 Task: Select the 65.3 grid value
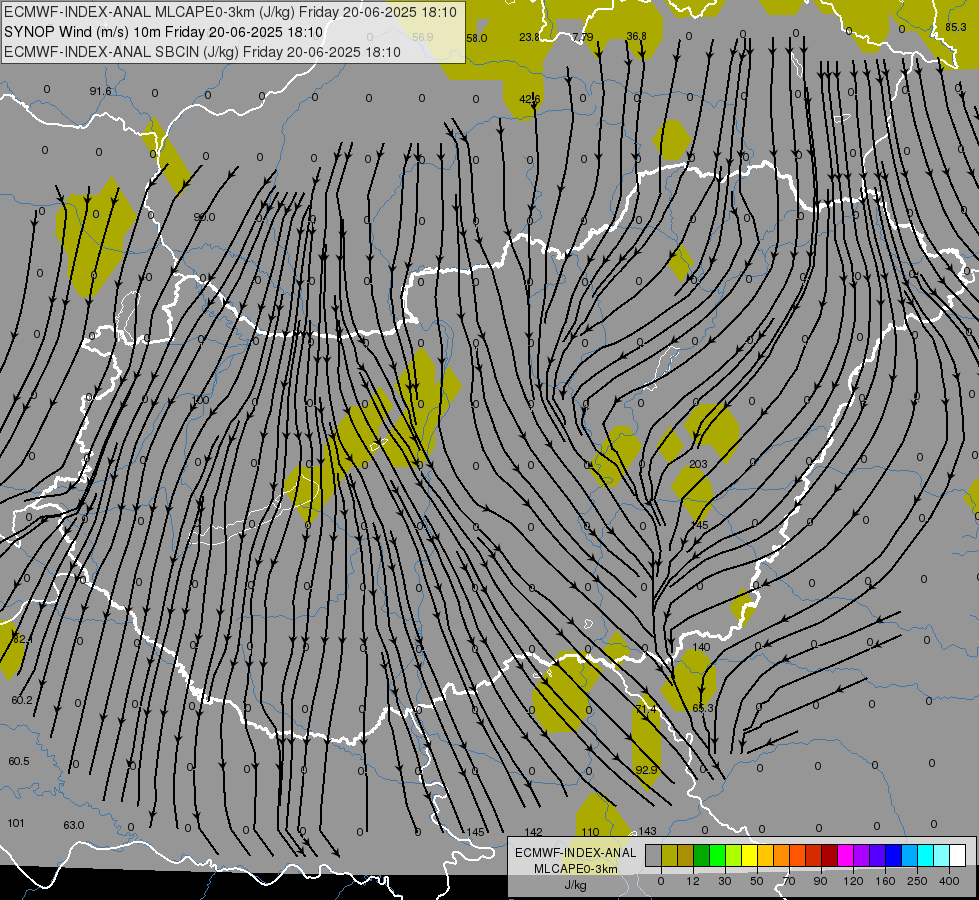coord(703,708)
